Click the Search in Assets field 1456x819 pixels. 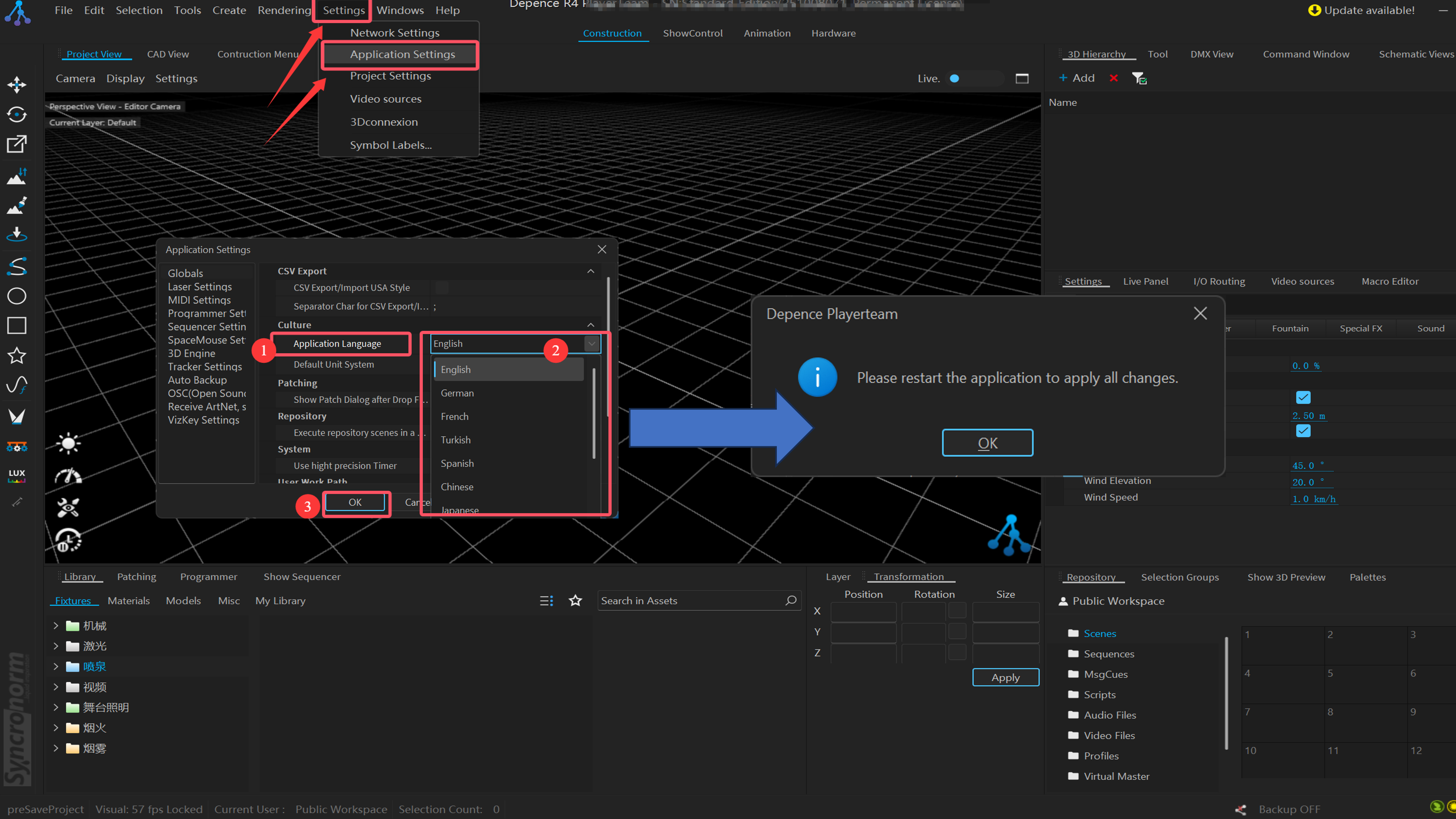689,601
